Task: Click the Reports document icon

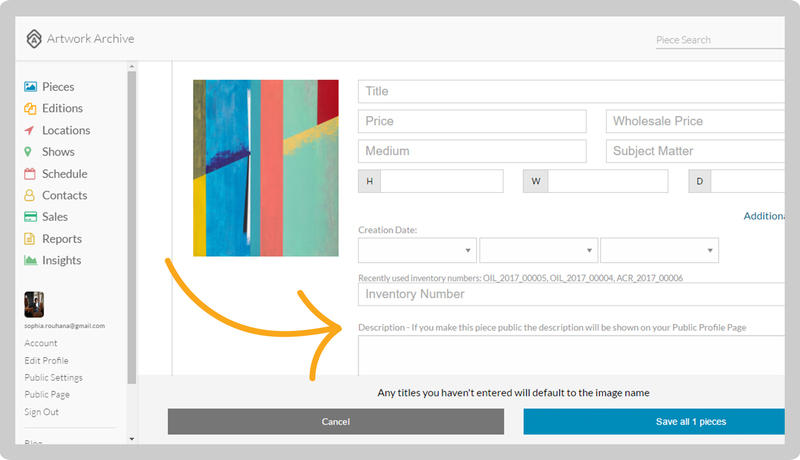Action: click(x=30, y=239)
